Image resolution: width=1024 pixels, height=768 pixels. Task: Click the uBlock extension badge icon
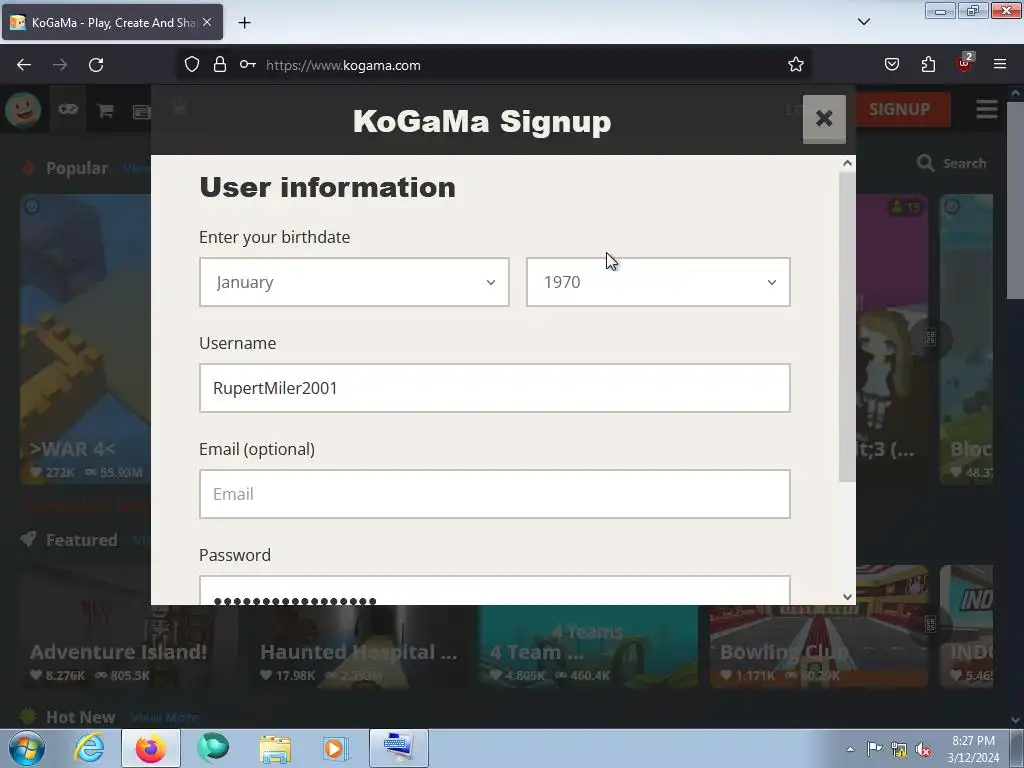click(x=965, y=63)
